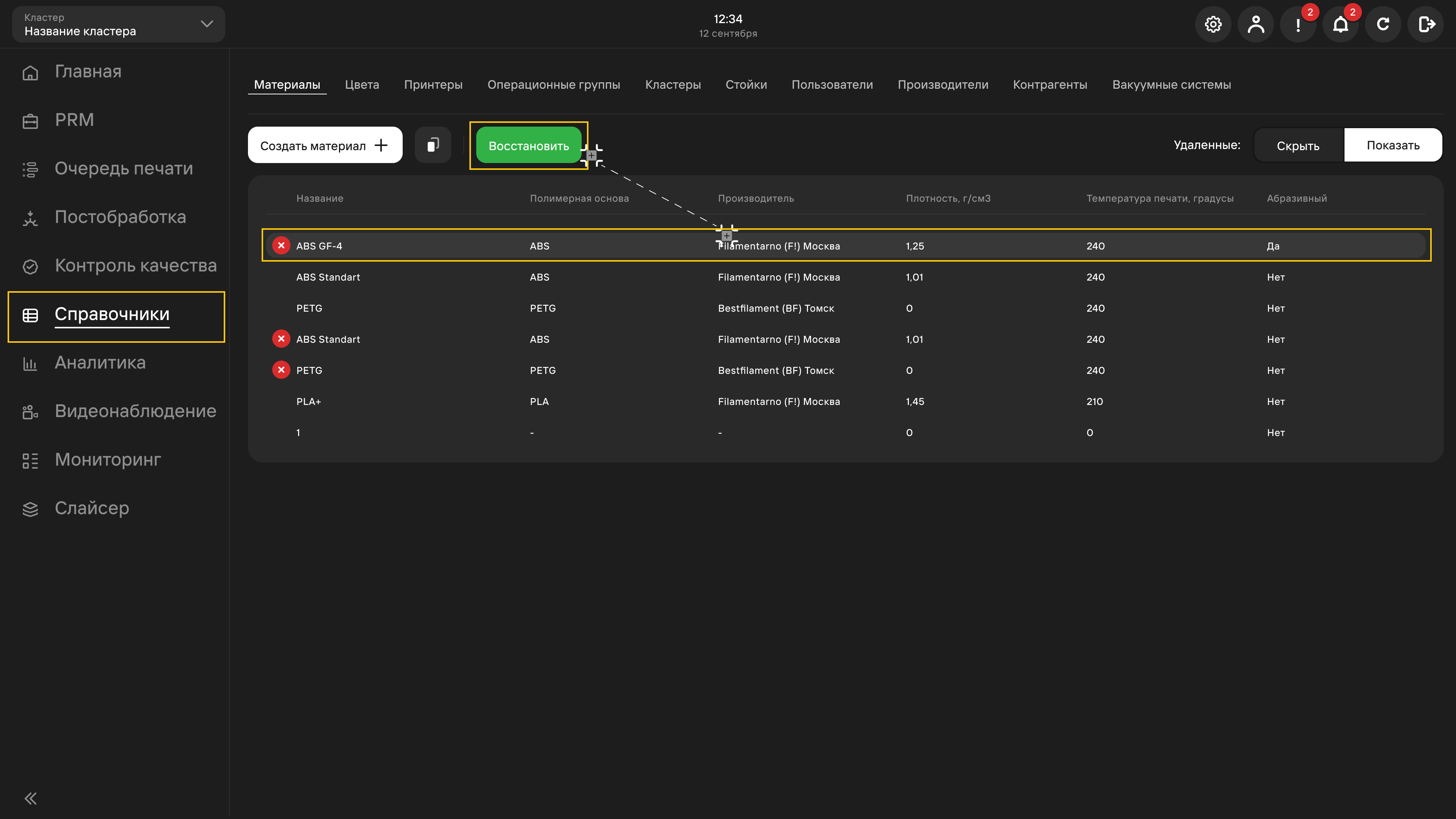The height and width of the screenshot is (819, 1456).
Task: Open Постобработка in sidebar
Action: tap(120, 217)
